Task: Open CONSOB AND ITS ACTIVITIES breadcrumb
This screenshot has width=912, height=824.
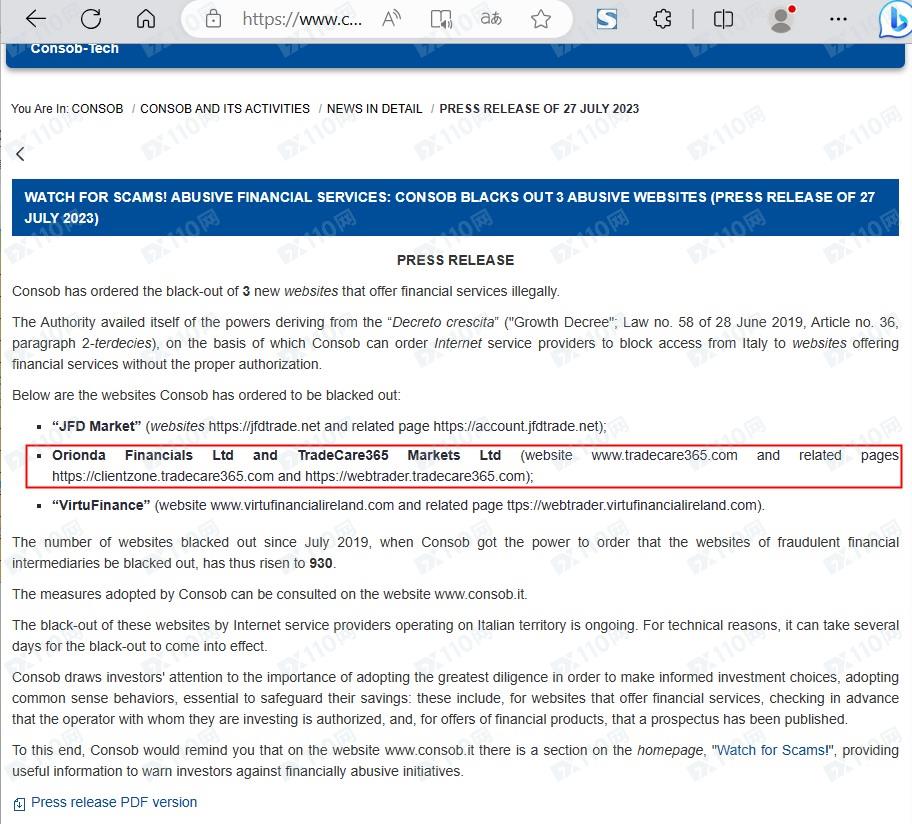Action: (225, 109)
